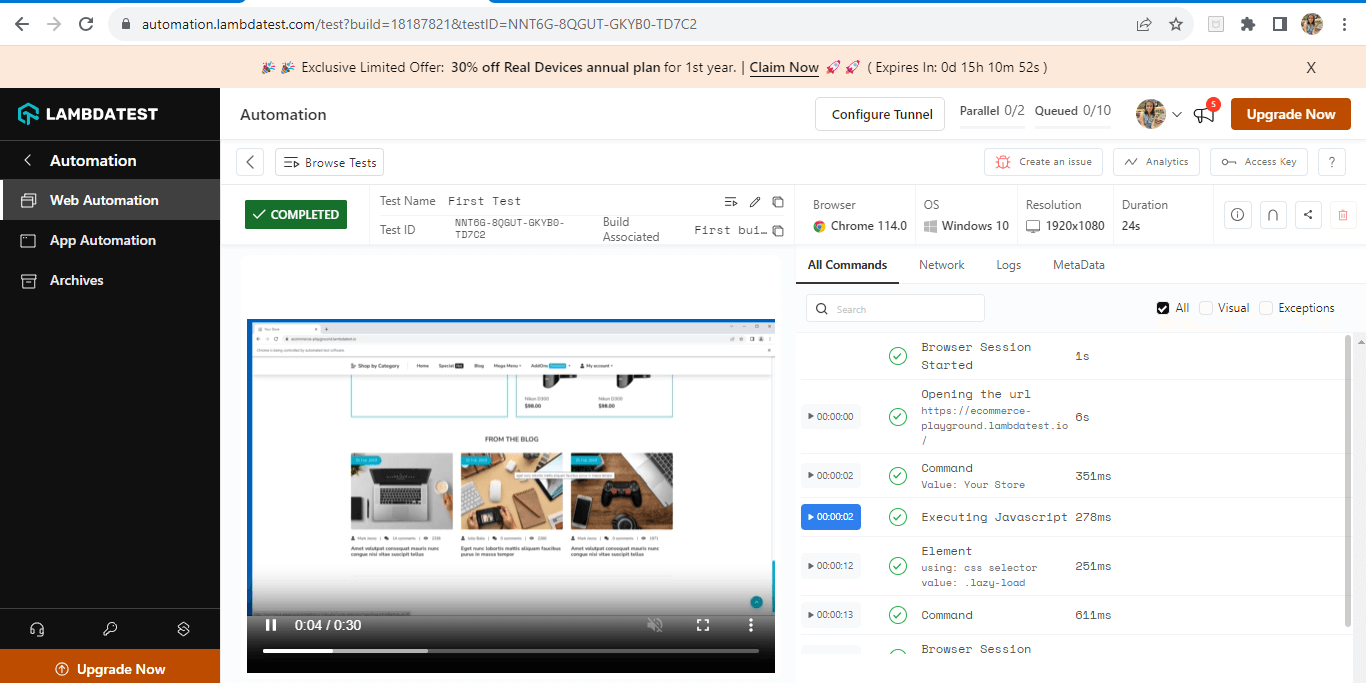
Task: Copy the Test ID with copy icon
Action: [x=778, y=231]
